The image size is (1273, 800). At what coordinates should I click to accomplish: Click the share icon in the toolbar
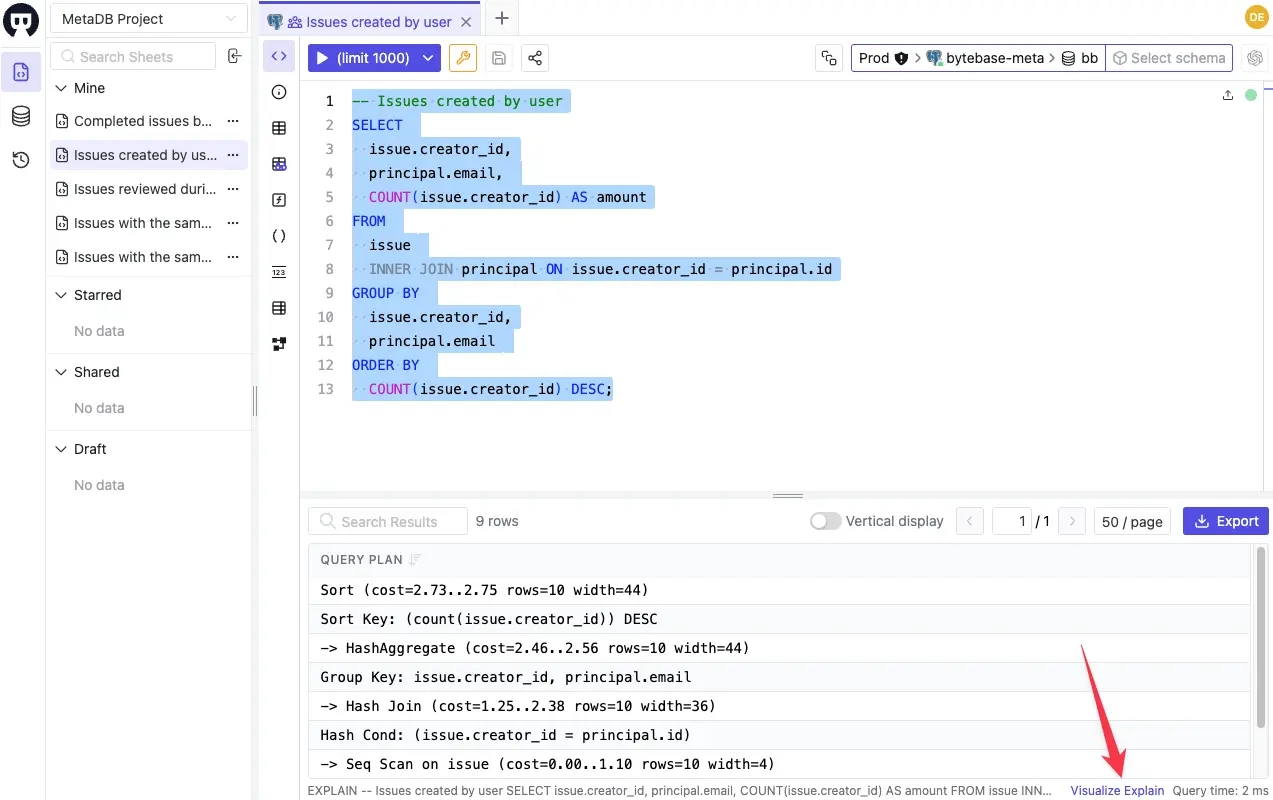pyautogui.click(x=535, y=58)
